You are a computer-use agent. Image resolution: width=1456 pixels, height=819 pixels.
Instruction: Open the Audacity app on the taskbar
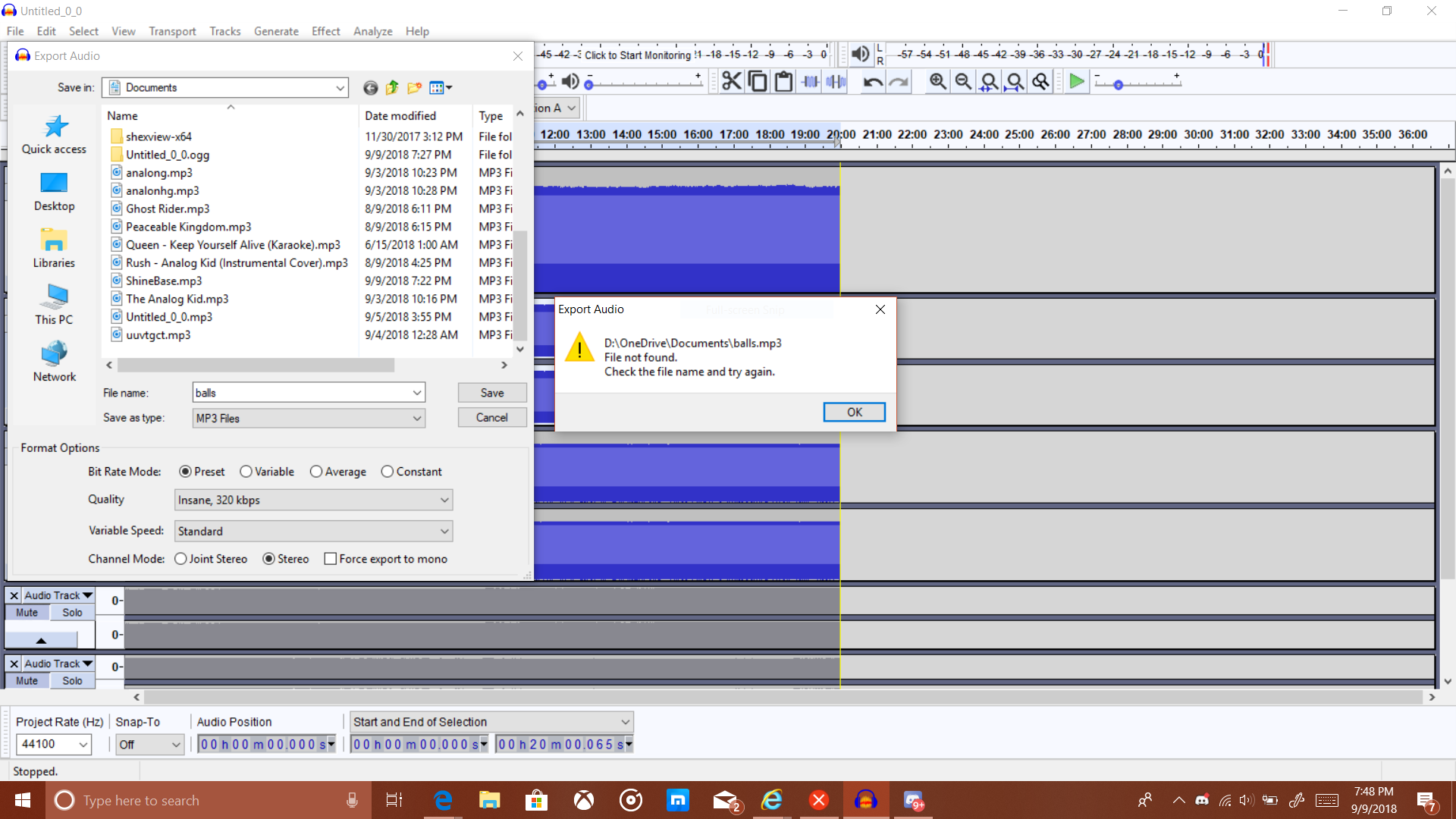[867, 800]
